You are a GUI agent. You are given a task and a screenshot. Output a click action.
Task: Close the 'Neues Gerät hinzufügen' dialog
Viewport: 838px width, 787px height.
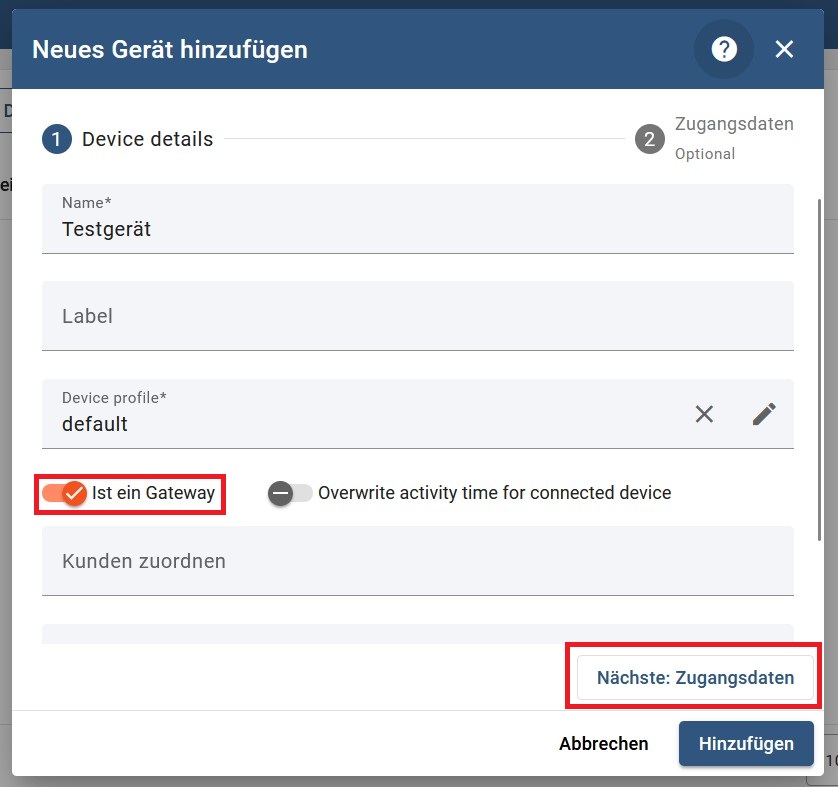pos(784,49)
